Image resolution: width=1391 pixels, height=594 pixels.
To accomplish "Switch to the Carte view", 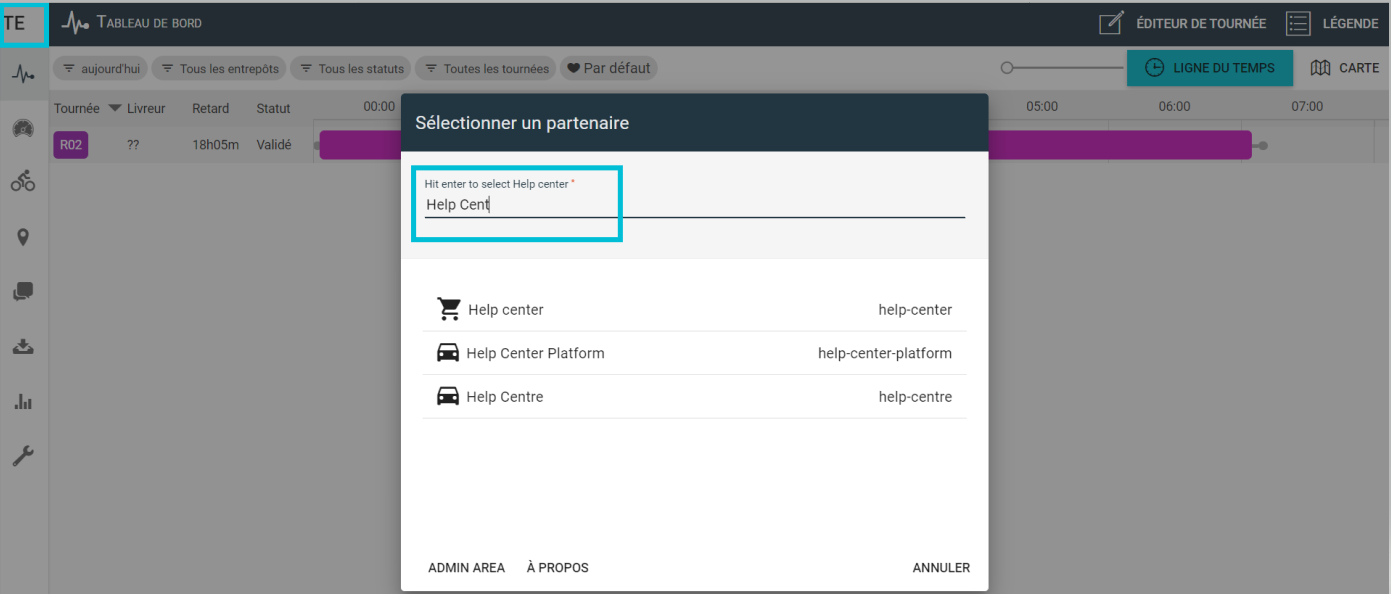I will (x=1345, y=68).
